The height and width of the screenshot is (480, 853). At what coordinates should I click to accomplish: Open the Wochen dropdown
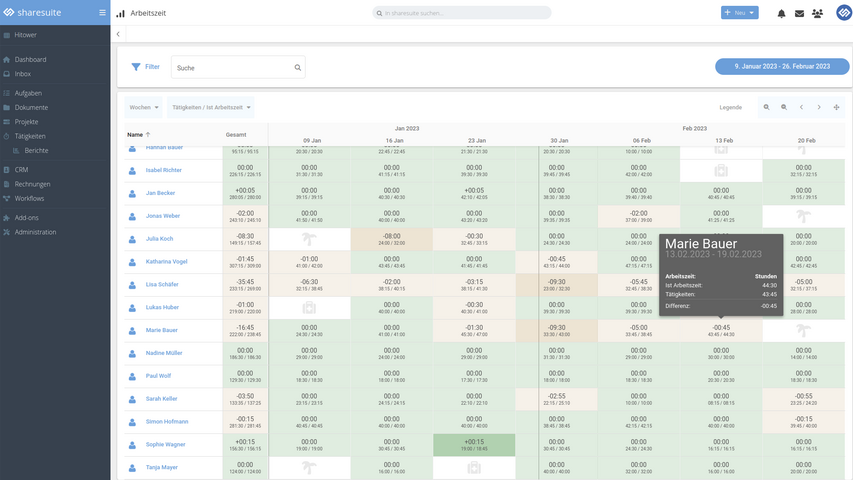[144, 107]
